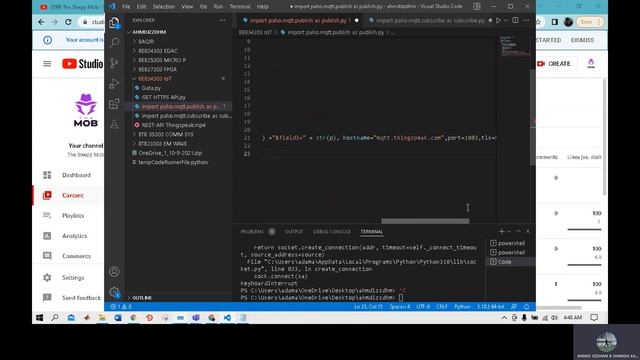Open the Manage gear in VS Code
The height and width of the screenshot is (360, 640).
[114, 292]
